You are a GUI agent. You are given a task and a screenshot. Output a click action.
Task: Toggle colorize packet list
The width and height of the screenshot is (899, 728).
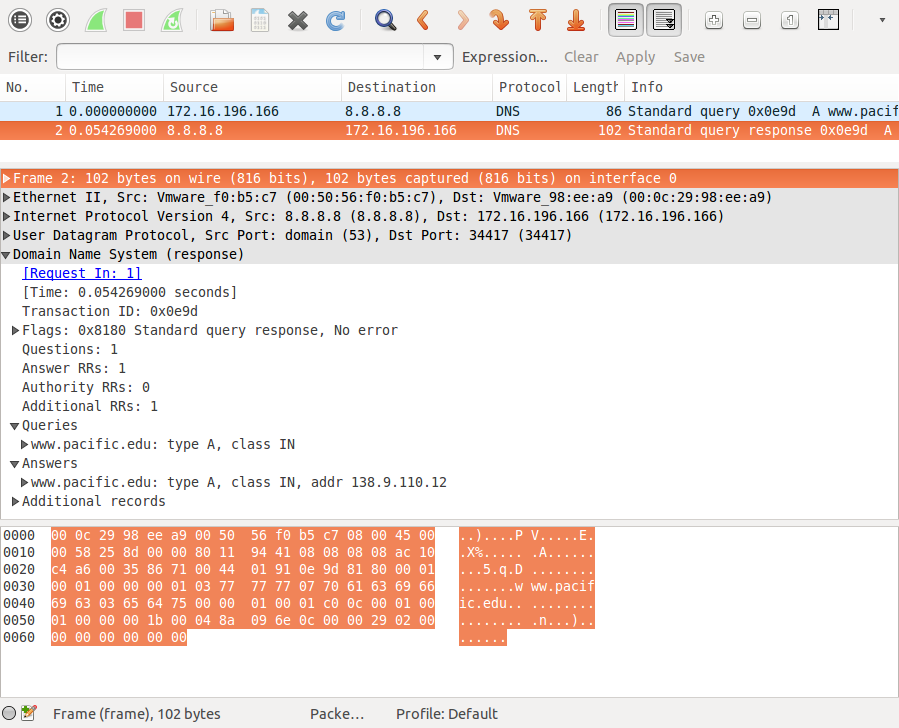[625, 20]
